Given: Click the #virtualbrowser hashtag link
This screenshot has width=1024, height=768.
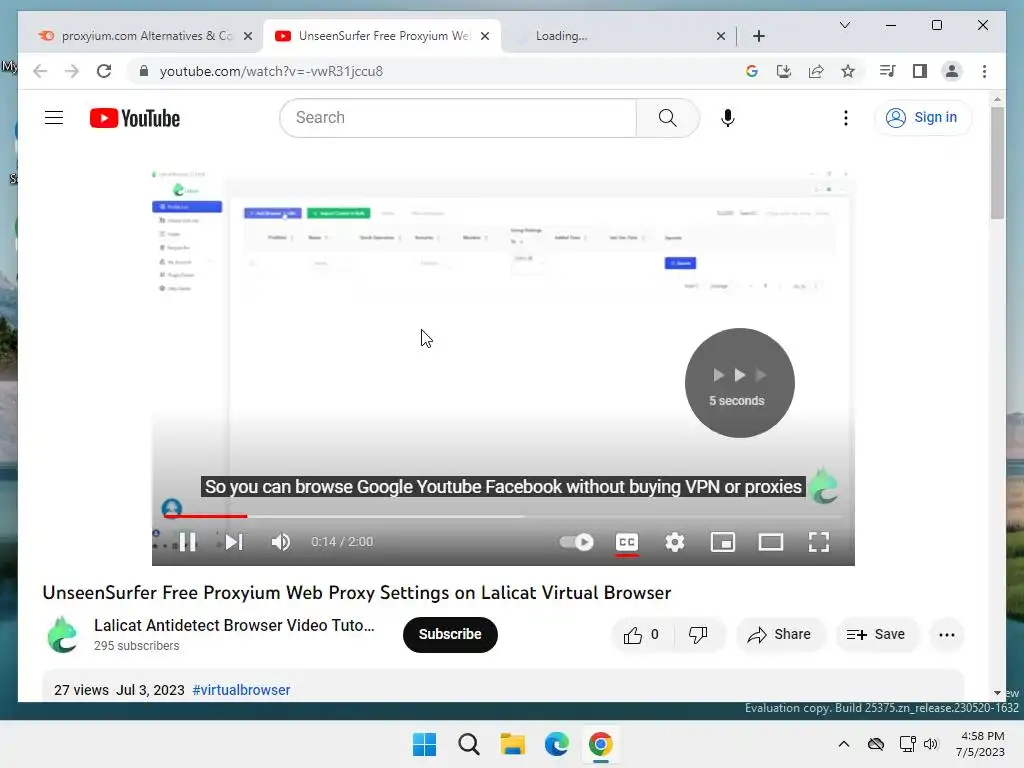Looking at the screenshot, I should (x=241, y=690).
